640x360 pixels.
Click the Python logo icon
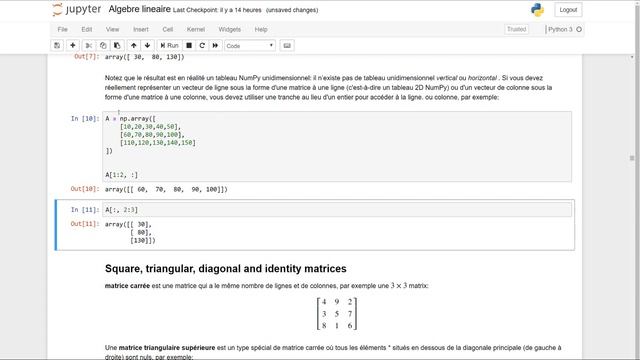point(538,10)
